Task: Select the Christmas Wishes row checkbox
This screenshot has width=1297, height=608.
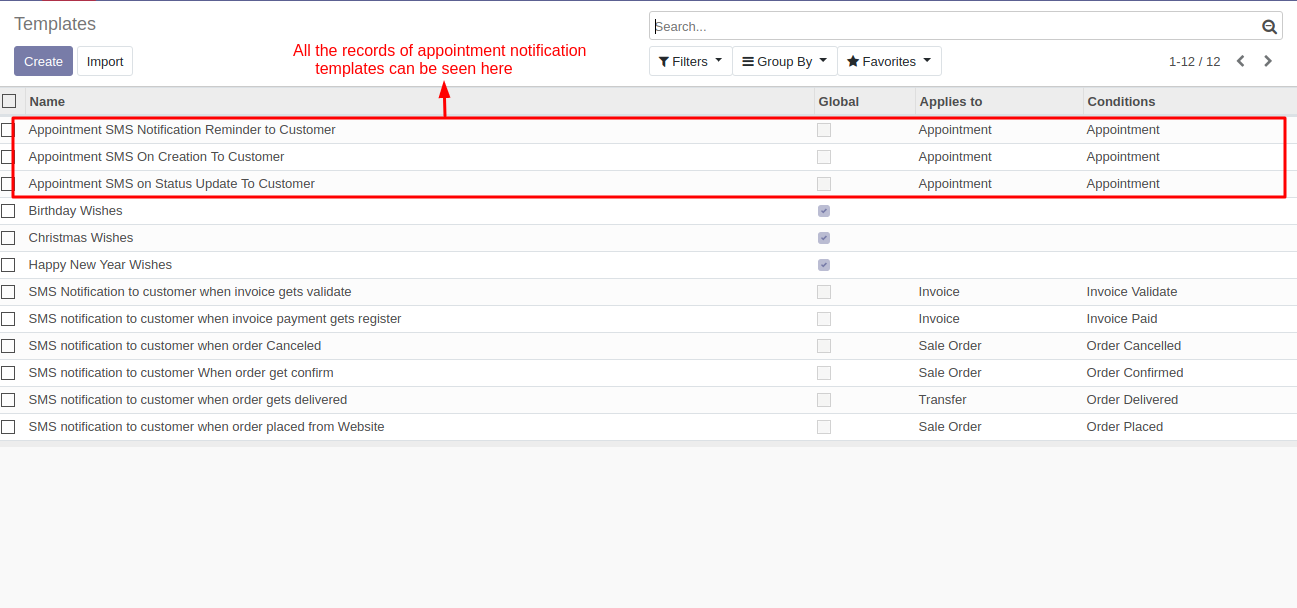Action: click(x=9, y=238)
